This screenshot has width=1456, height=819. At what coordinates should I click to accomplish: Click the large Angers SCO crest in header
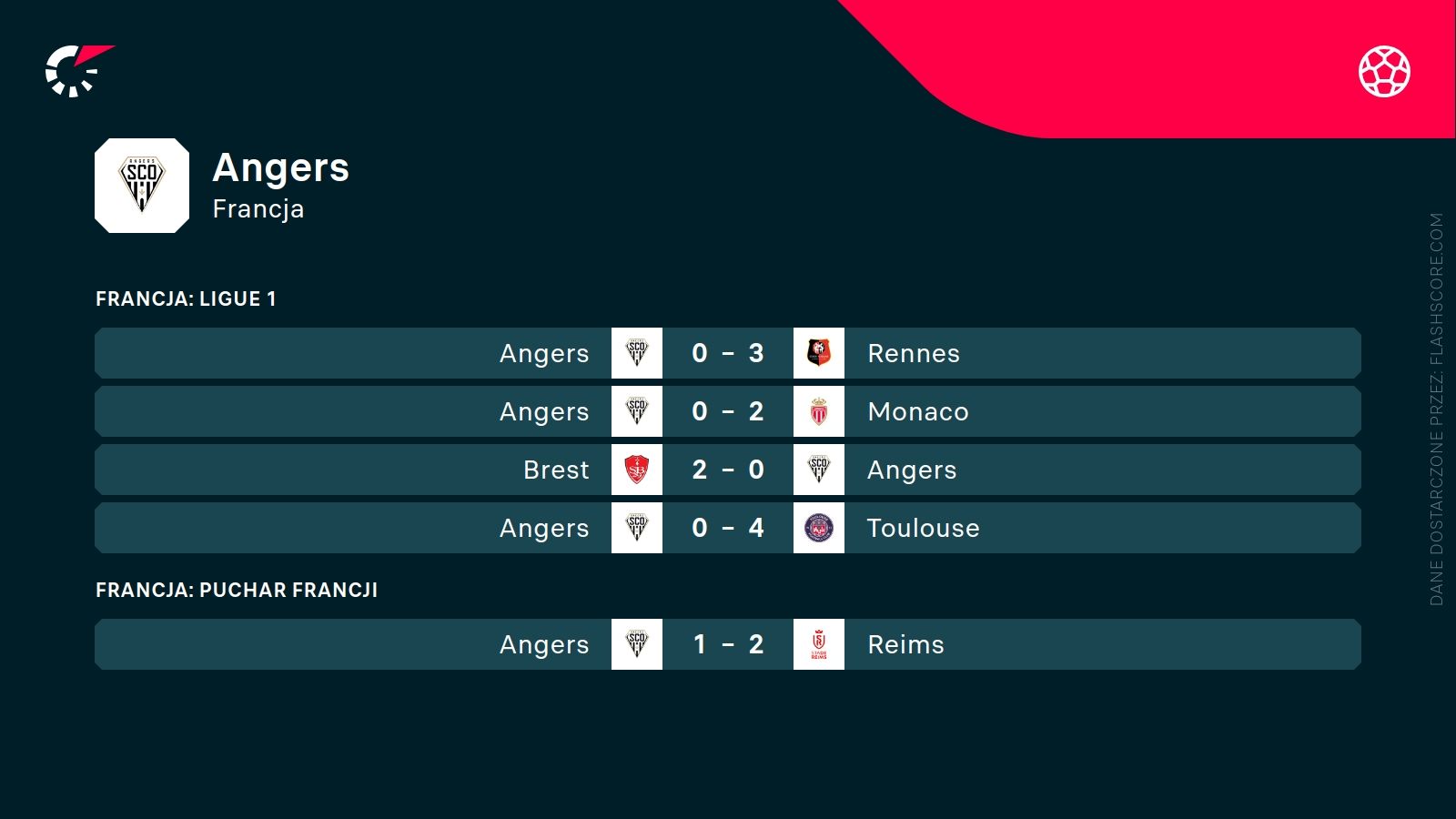142,186
